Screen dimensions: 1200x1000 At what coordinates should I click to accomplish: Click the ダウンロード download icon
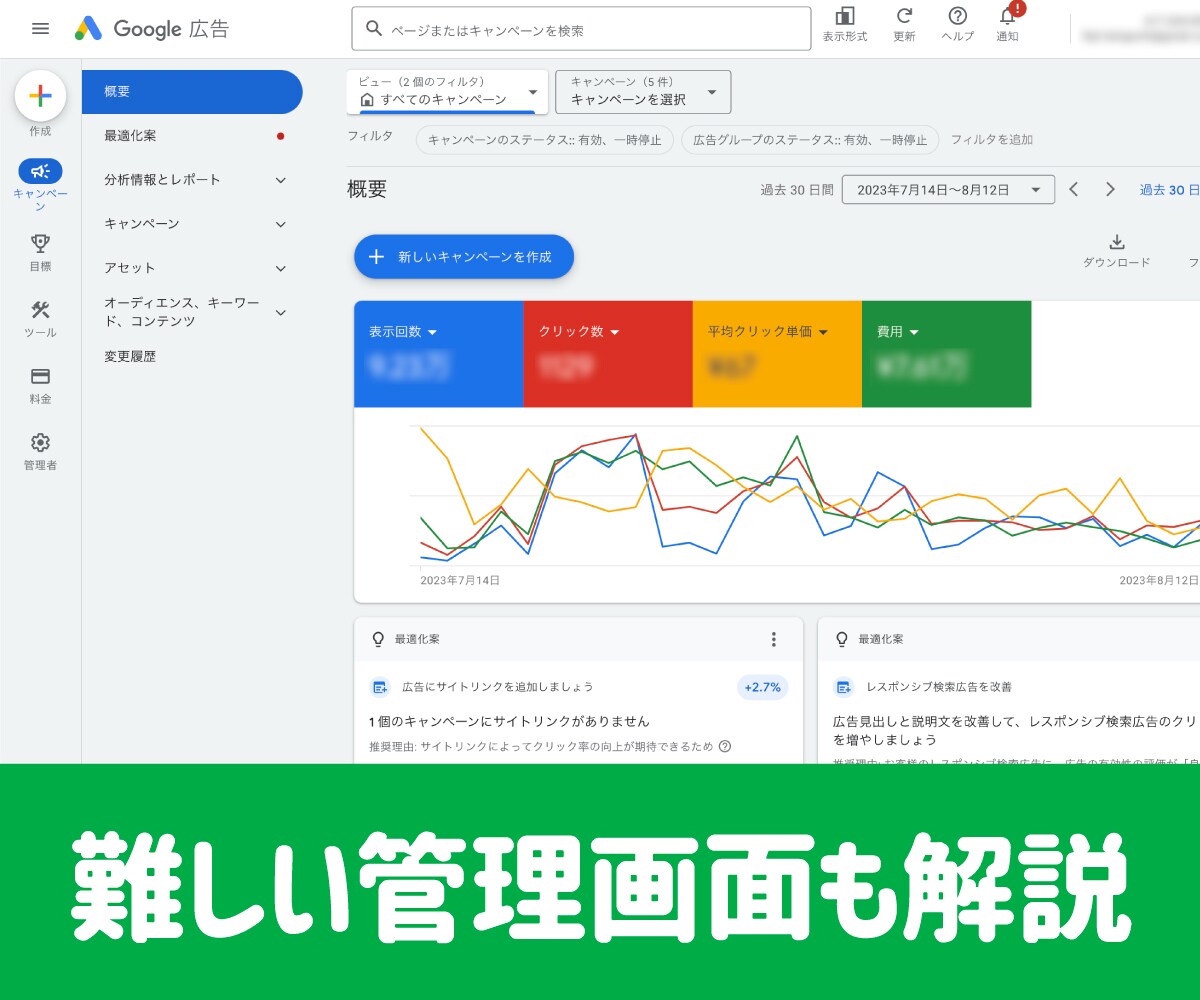pyautogui.click(x=1117, y=242)
